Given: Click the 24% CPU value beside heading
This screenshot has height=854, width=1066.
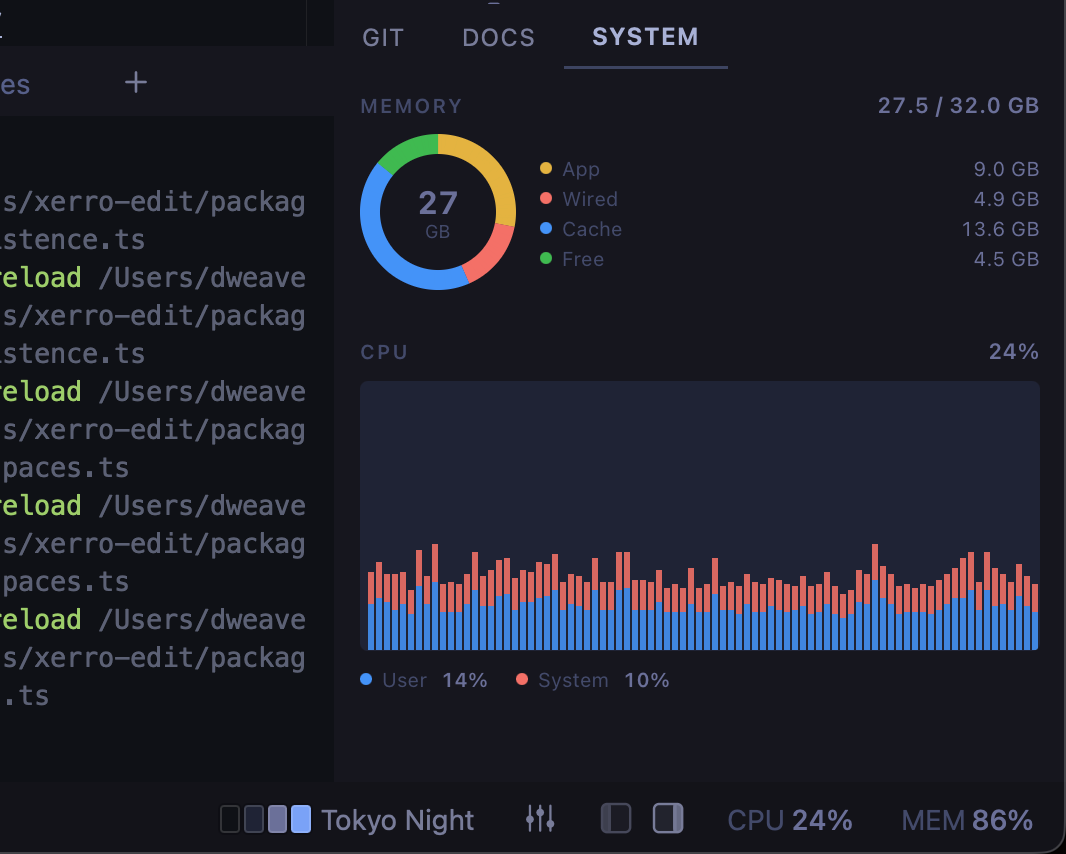Looking at the screenshot, I should click(x=1013, y=352).
